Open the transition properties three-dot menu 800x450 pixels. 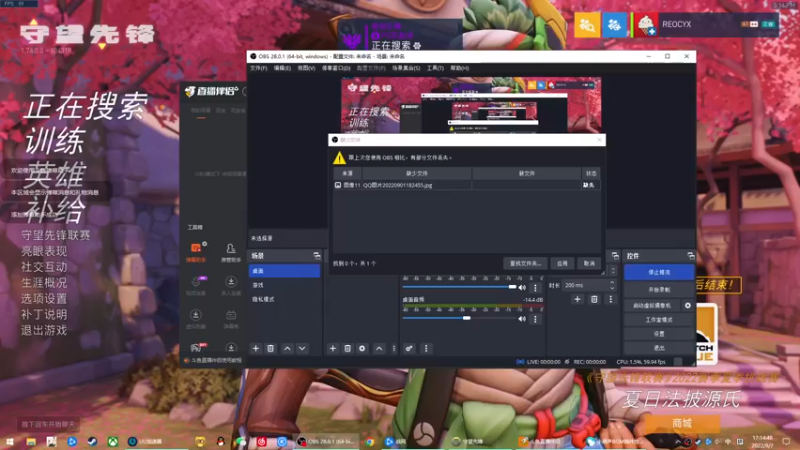(610, 299)
